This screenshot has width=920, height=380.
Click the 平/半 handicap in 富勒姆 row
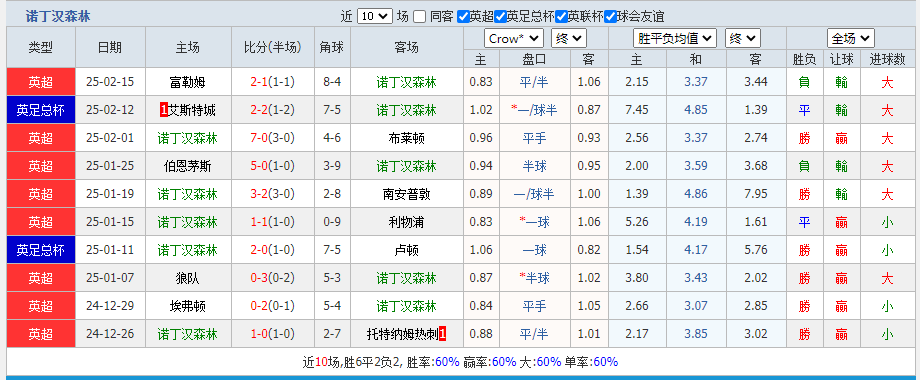point(534,82)
